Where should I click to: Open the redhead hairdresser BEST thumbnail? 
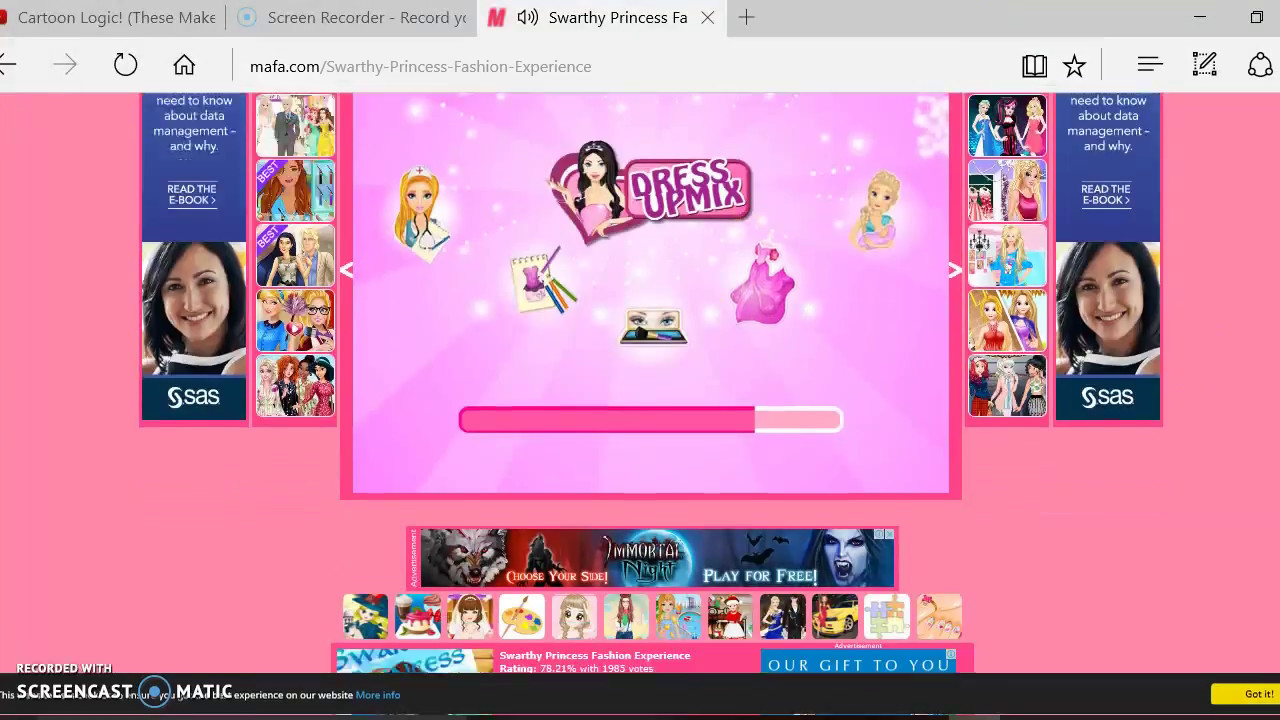pos(295,190)
